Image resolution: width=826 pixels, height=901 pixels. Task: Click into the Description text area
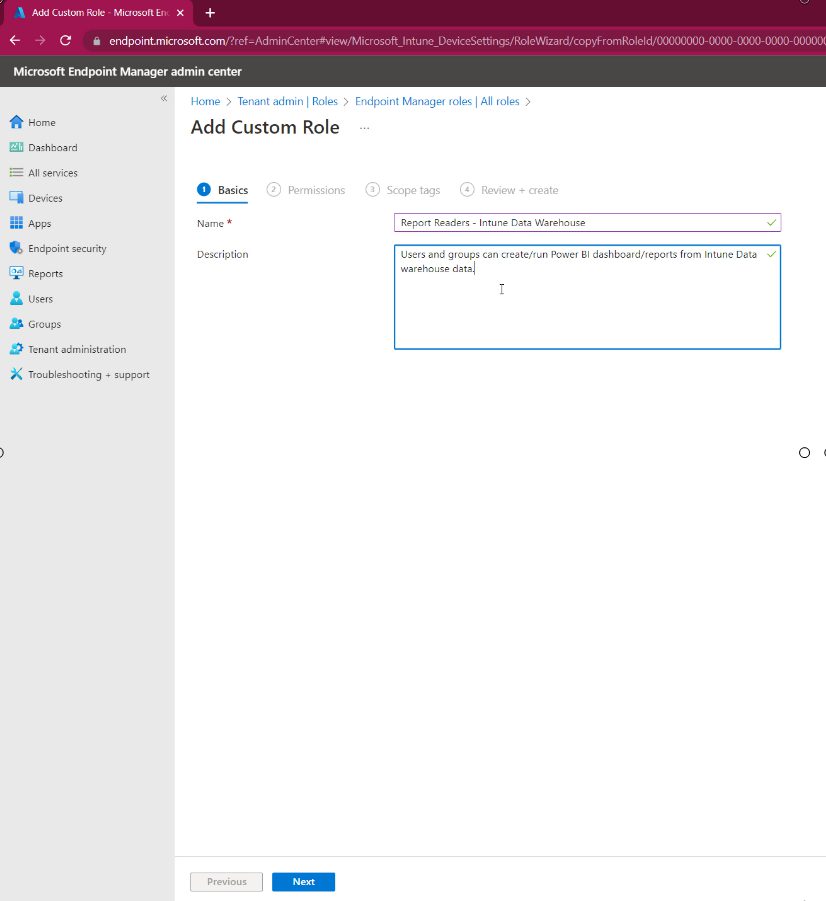[x=587, y=297]
